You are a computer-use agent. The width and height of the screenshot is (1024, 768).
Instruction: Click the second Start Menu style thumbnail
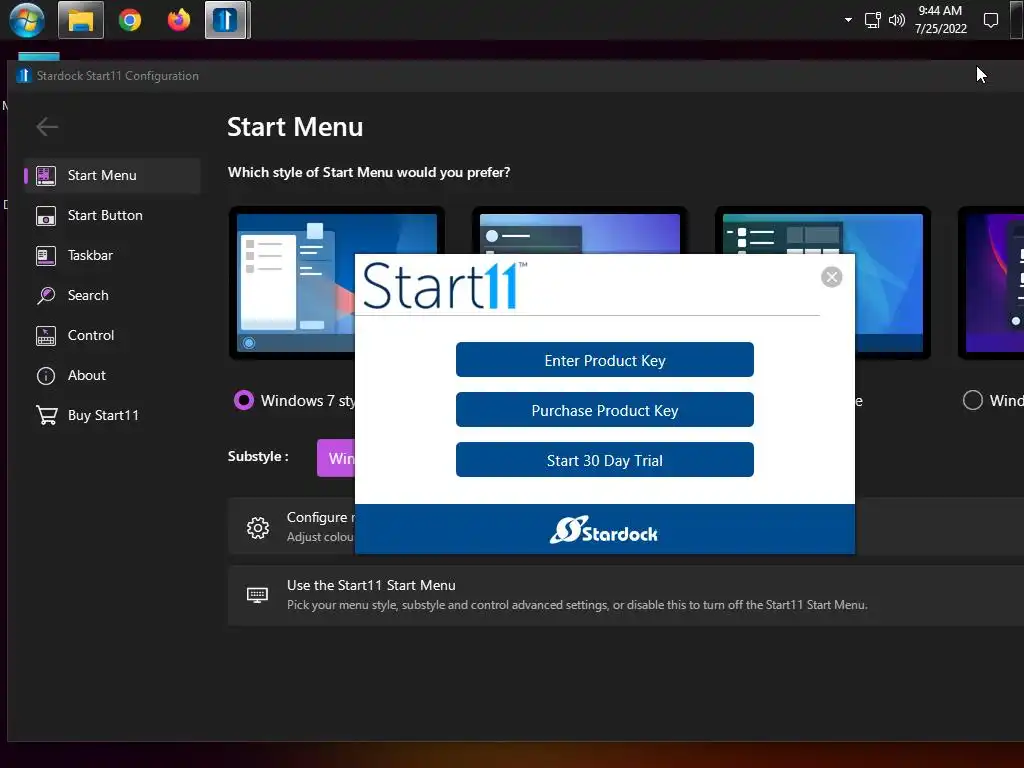point(580,231)
